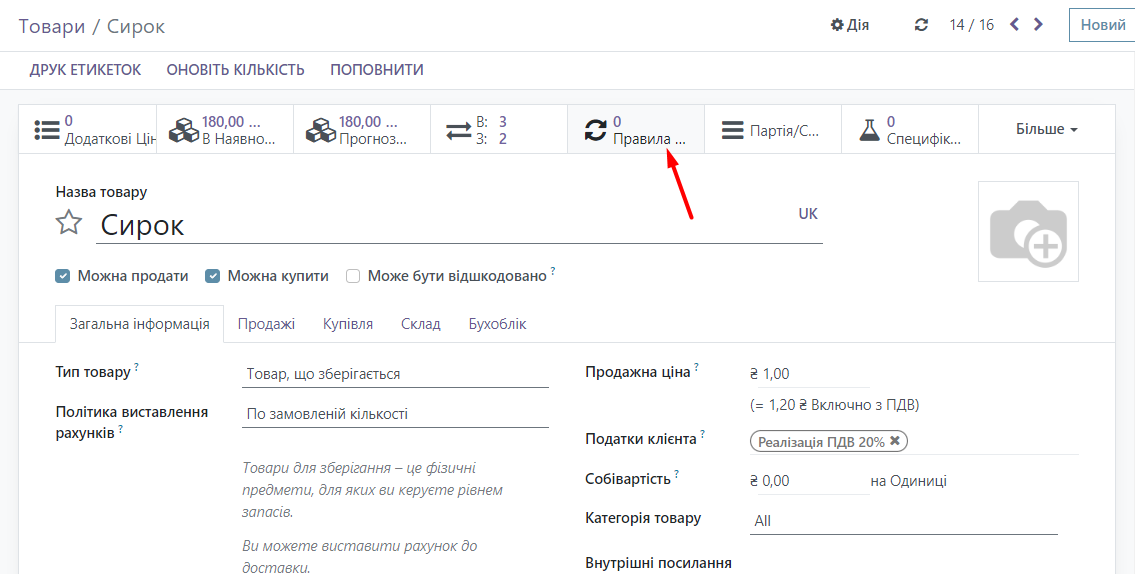Uncheck the Можна купити checkbox
The image size is (1135, 574).
click(212, 276)
